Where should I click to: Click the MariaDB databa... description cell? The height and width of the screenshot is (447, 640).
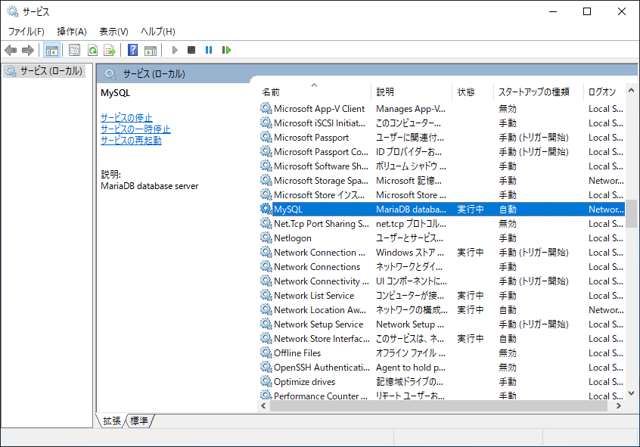(x=411, y=209)
